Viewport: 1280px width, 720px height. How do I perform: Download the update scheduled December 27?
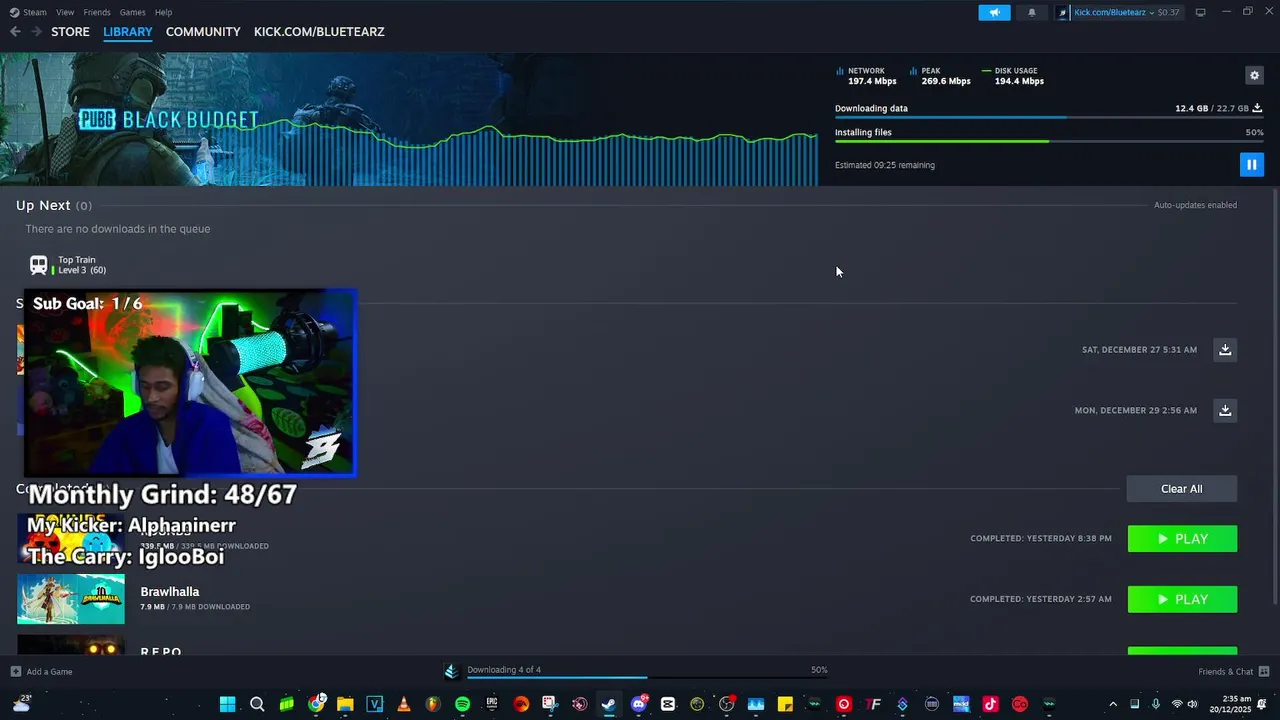(x=1225, y=349)
